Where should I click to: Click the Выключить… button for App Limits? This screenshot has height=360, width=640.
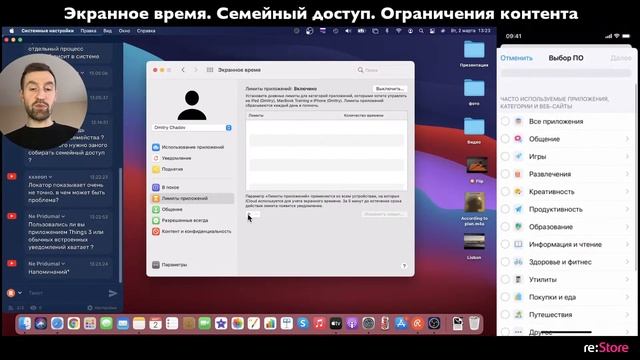(x=390, y=89)
